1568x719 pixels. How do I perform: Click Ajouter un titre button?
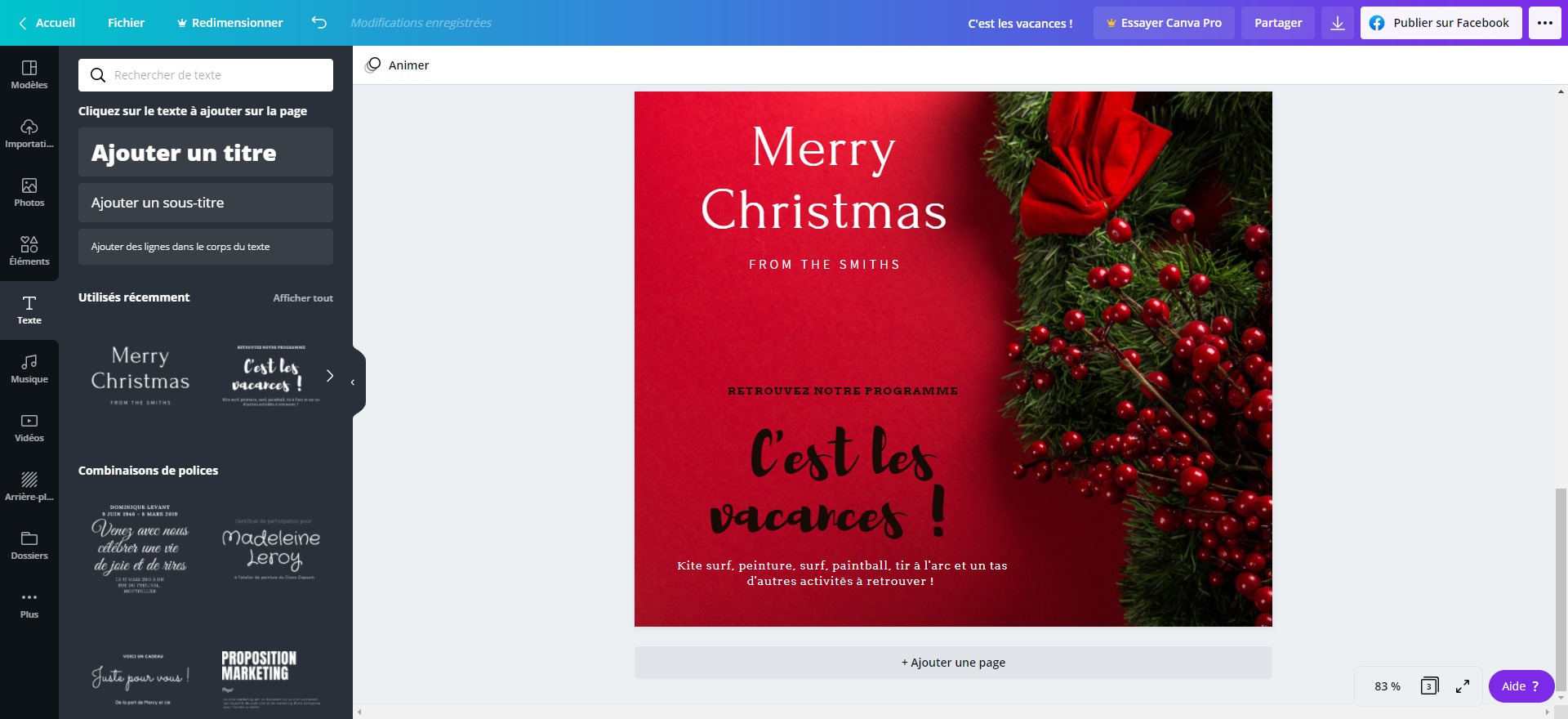(x=206, y=153)
